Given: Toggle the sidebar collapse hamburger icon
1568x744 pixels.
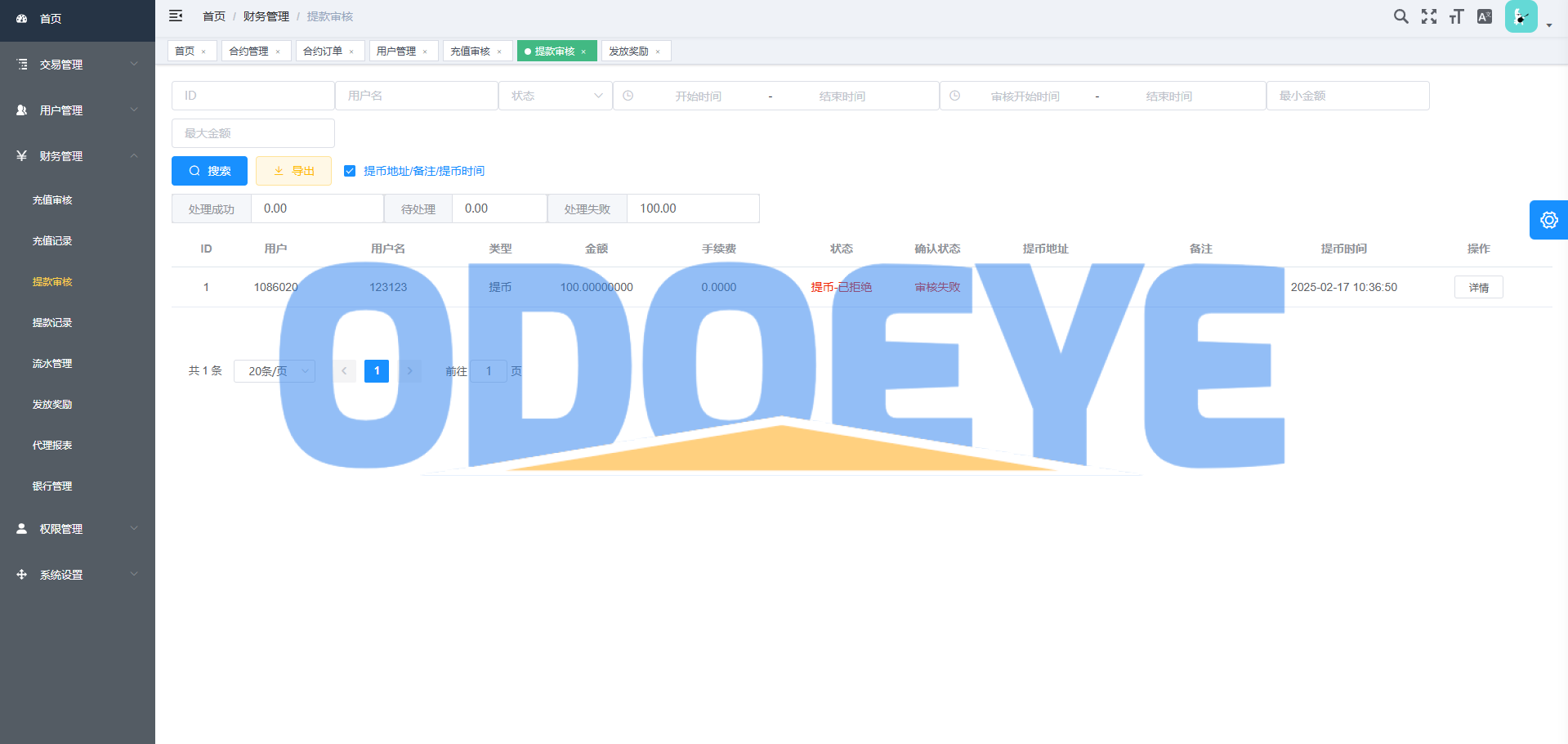Looking at the screenshot, I should tap(176, 16).
